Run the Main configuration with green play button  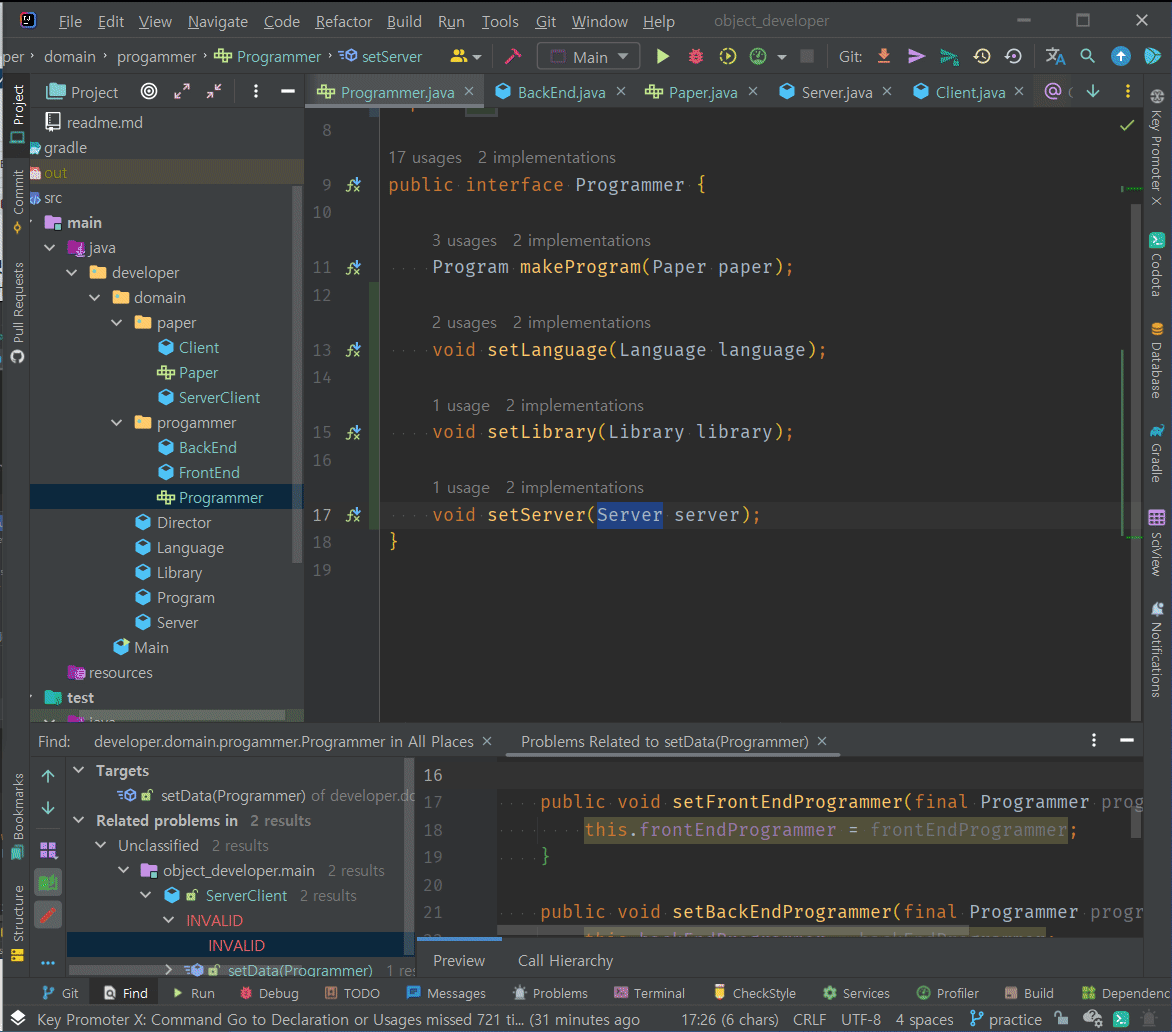coord(662,57)
